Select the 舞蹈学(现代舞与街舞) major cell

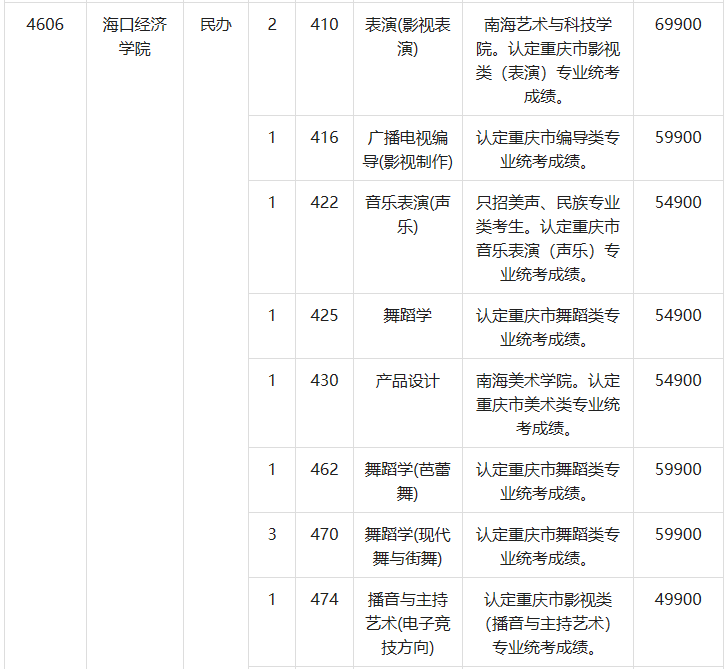pos(407,547)
